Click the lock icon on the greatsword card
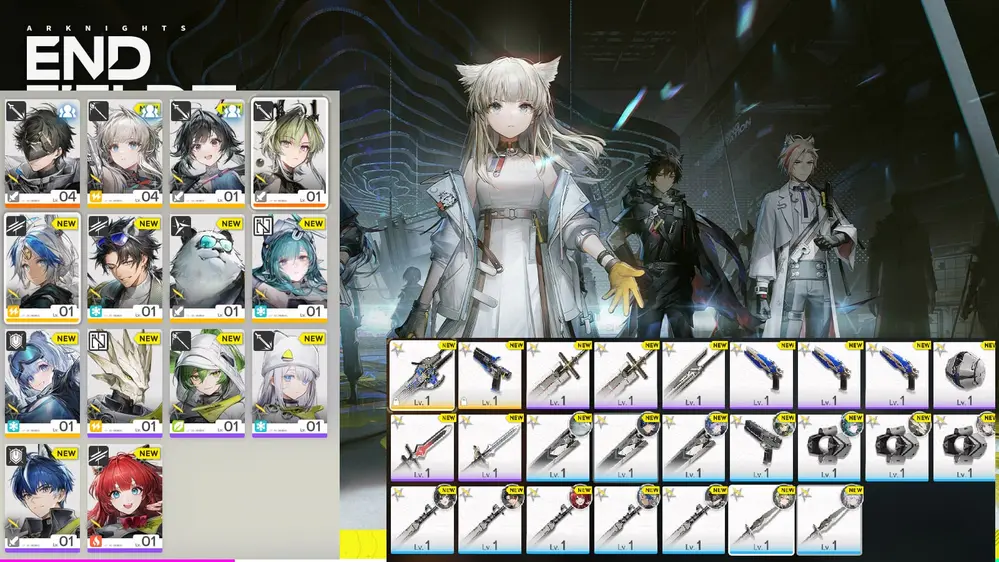Viewport: 999px width, 562px height. (x=397, y=399)
